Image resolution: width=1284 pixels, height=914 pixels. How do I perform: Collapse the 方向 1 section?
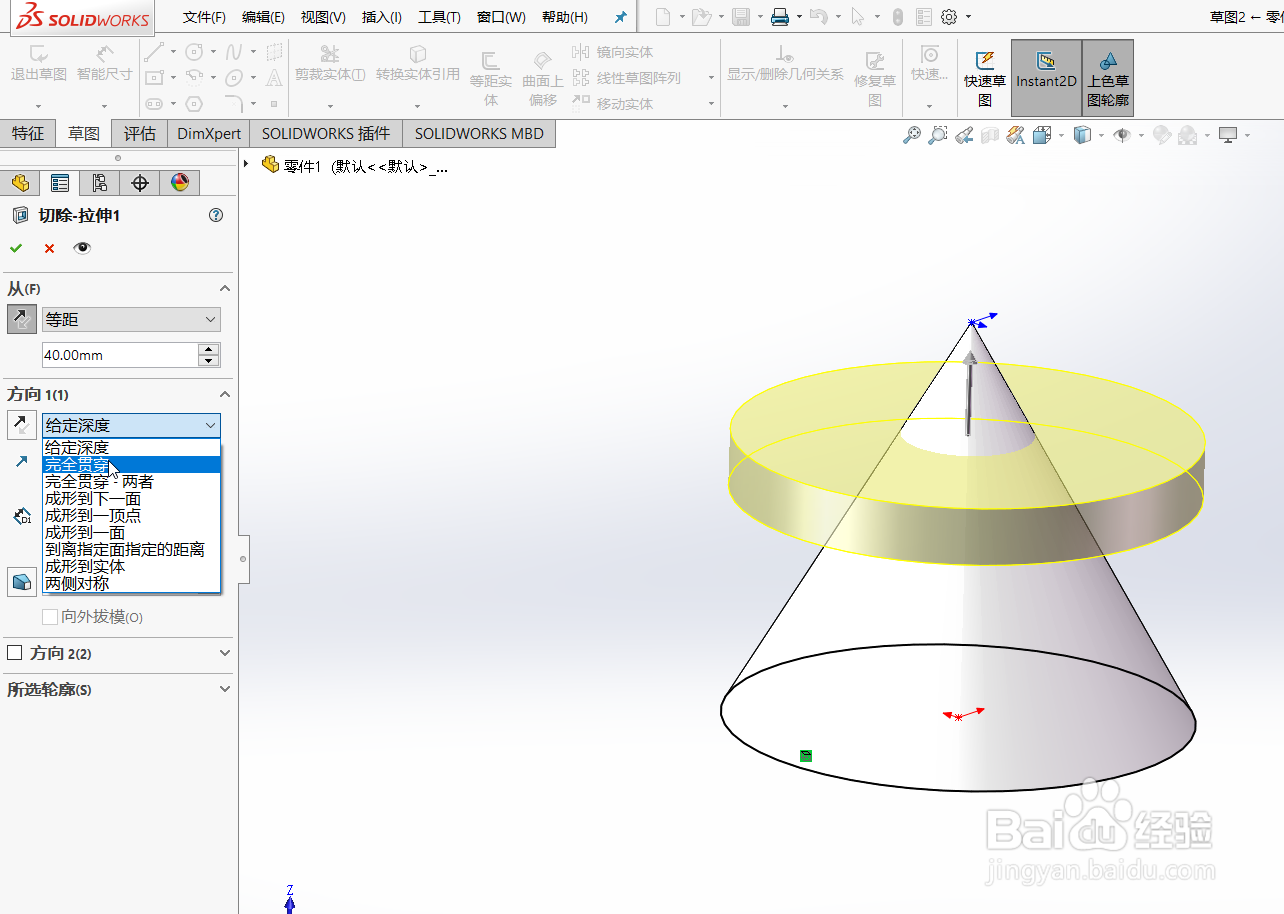pos(225,395)
